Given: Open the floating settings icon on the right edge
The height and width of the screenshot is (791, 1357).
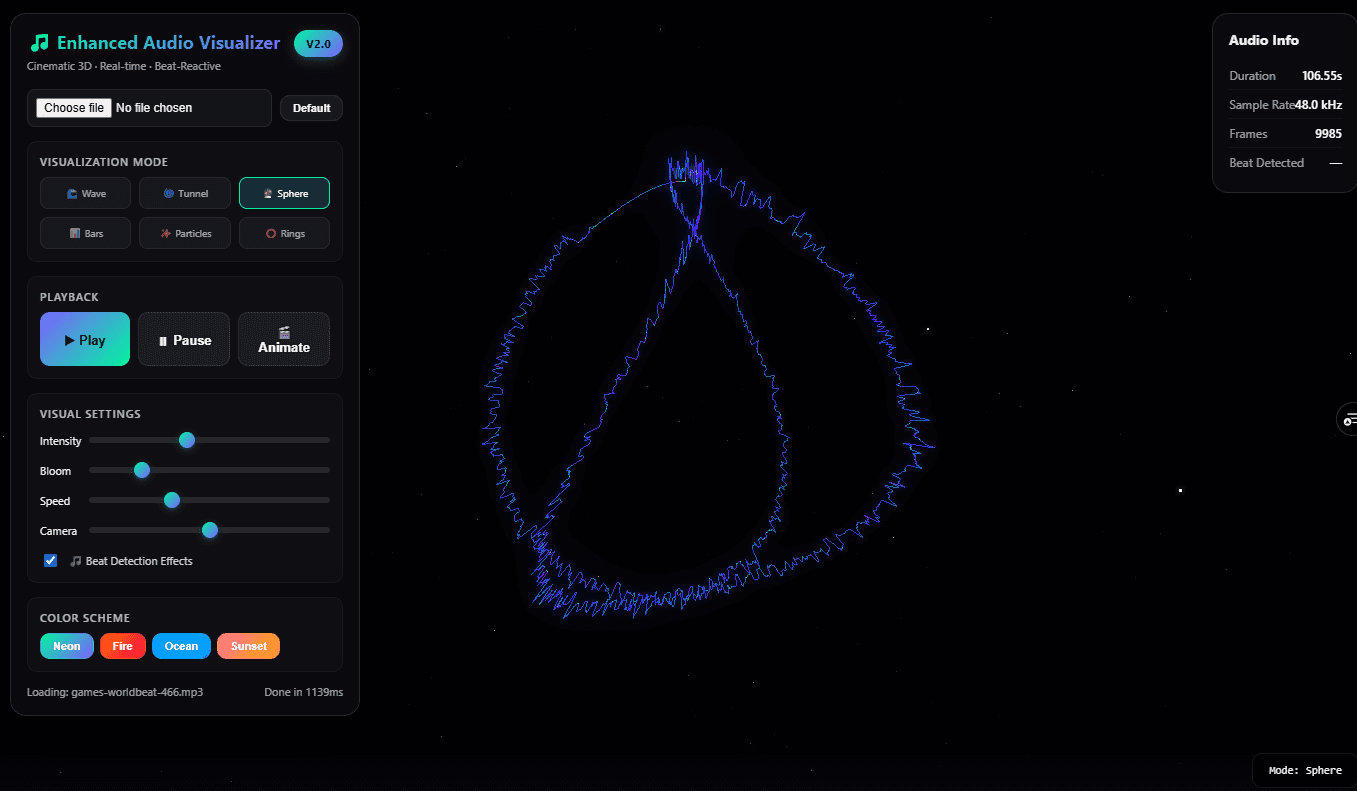Looking at the screenshot, I should [x=1348, y=419].
